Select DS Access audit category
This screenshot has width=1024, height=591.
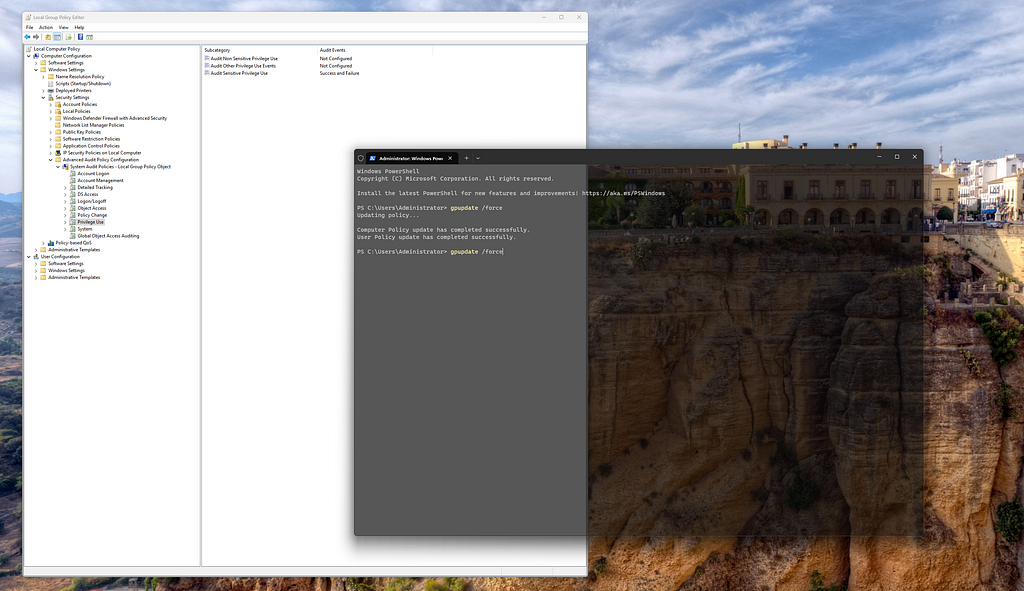[88, 195]
